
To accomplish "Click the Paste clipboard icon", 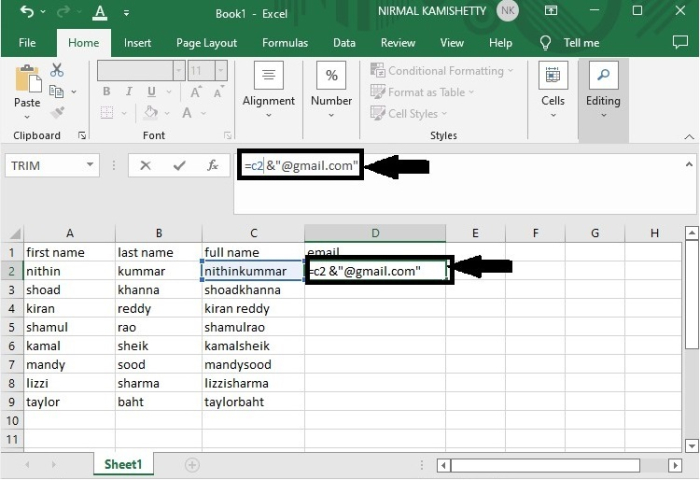I will (x=28, y=79).
